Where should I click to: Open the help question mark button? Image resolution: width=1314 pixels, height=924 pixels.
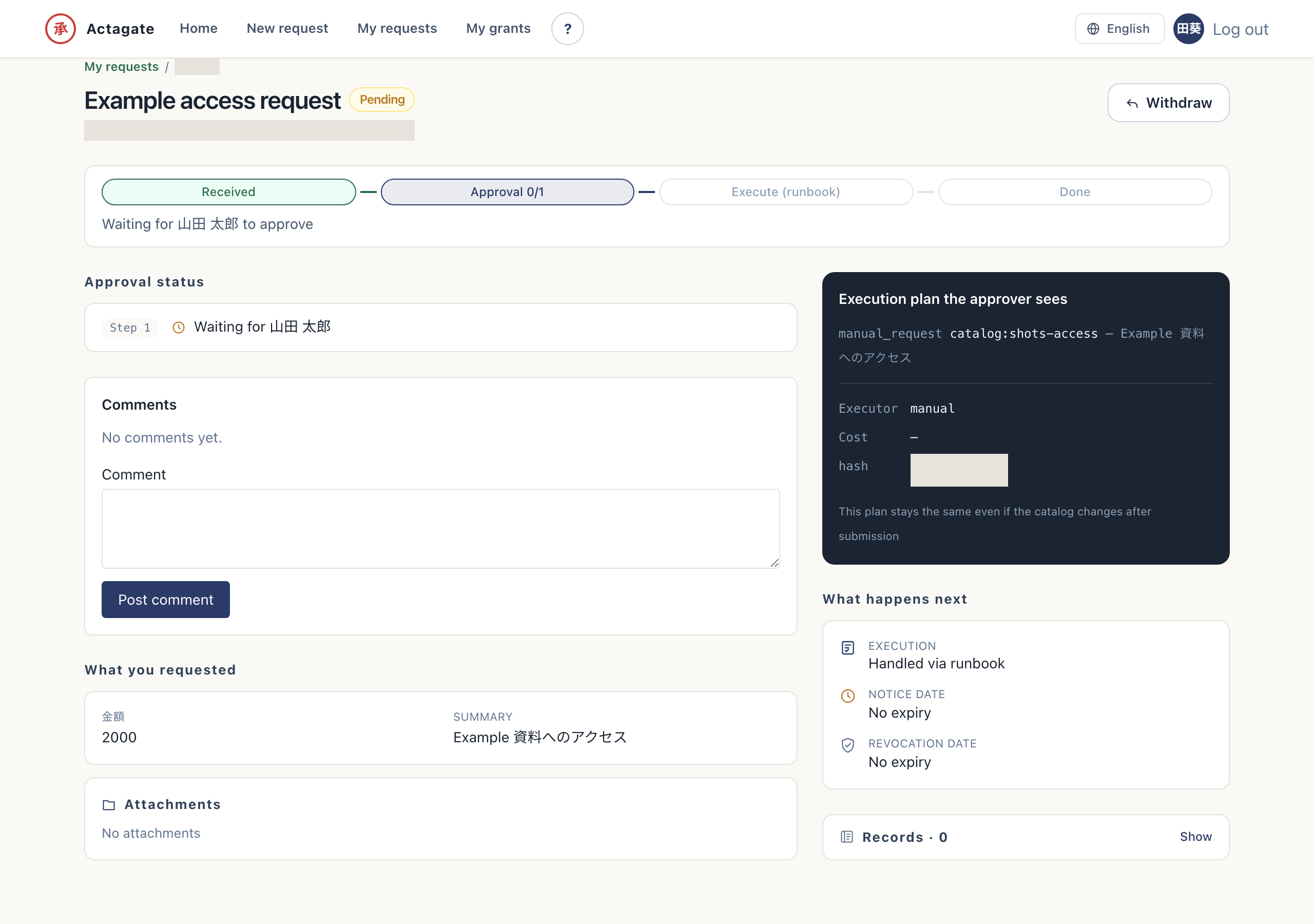point(567,29)
